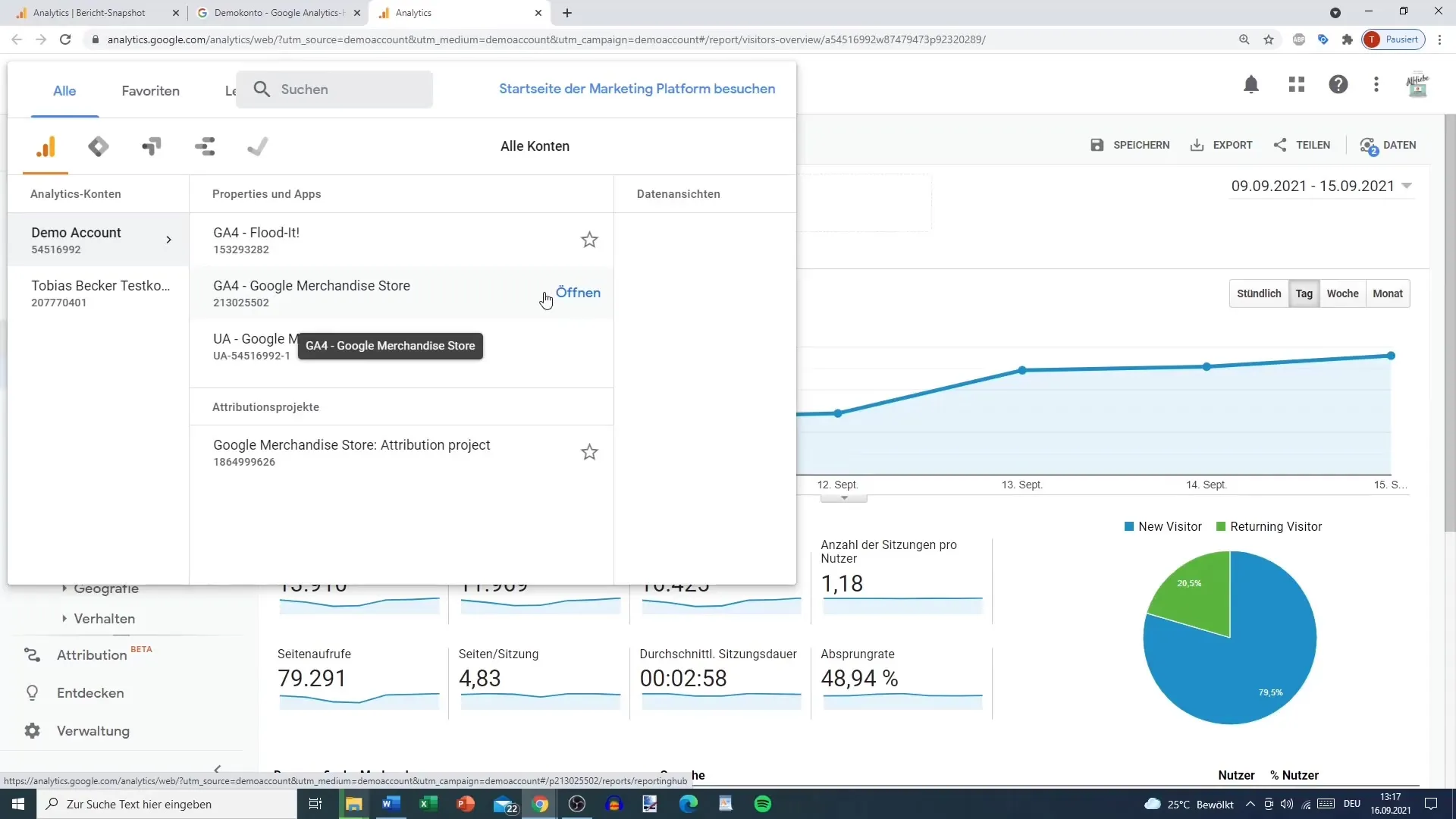1456x819 pixels.
Task: Open the date range dropdown
Action: [x=1321, y=187]
